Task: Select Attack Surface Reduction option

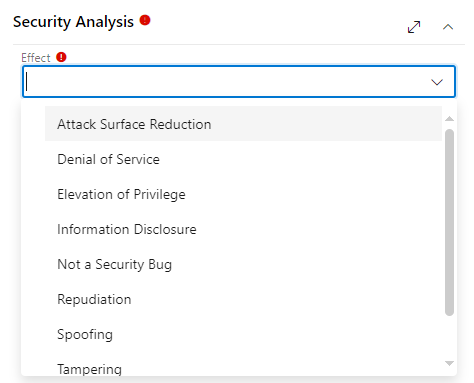Action: tap(243, 124)
